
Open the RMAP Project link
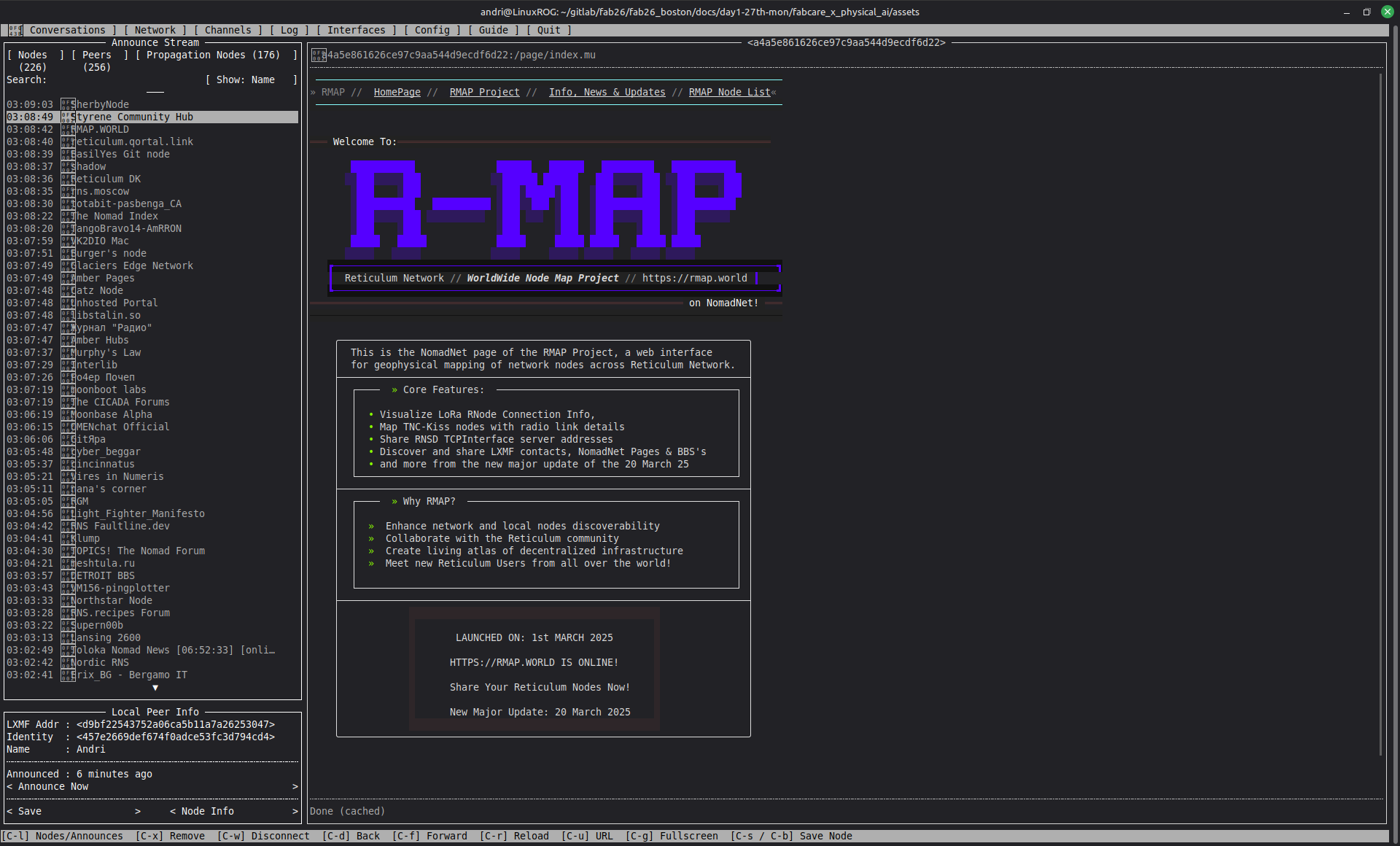click(x=484, y=92)
